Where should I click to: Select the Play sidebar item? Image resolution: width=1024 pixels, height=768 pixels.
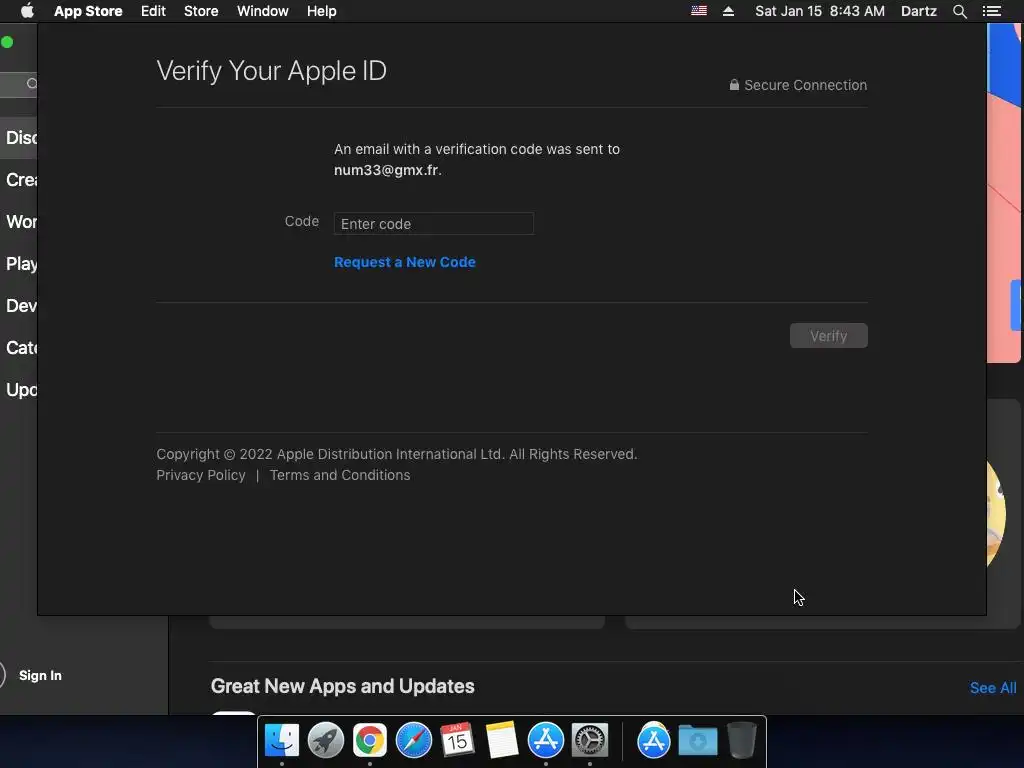pos(19,264)
